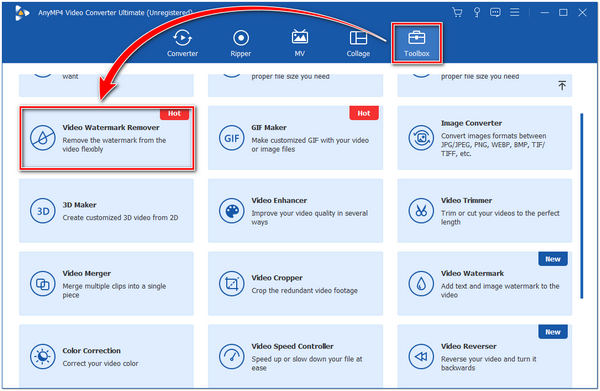
Task: Click the Video Reverser rewind icon
Action: (x=421, y=357)
